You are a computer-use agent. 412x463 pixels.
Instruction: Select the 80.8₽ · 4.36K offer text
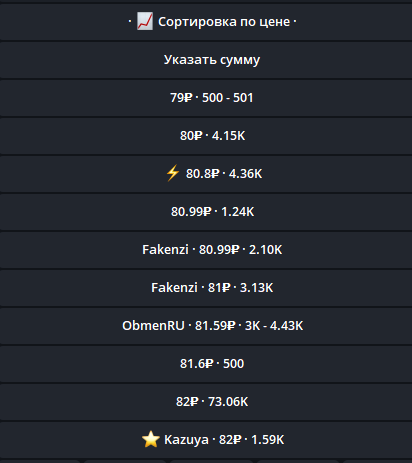(x=224, y=174)
